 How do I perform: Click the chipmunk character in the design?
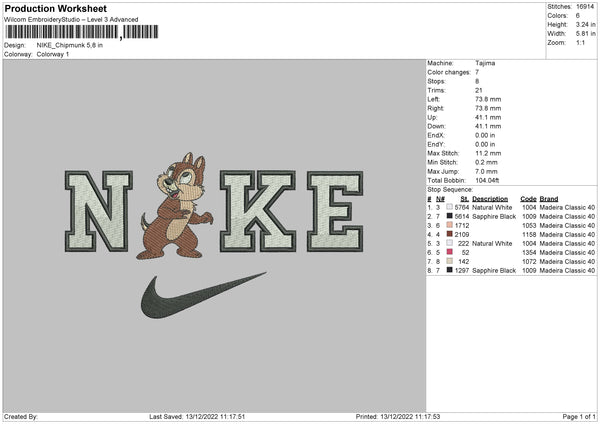175,206
